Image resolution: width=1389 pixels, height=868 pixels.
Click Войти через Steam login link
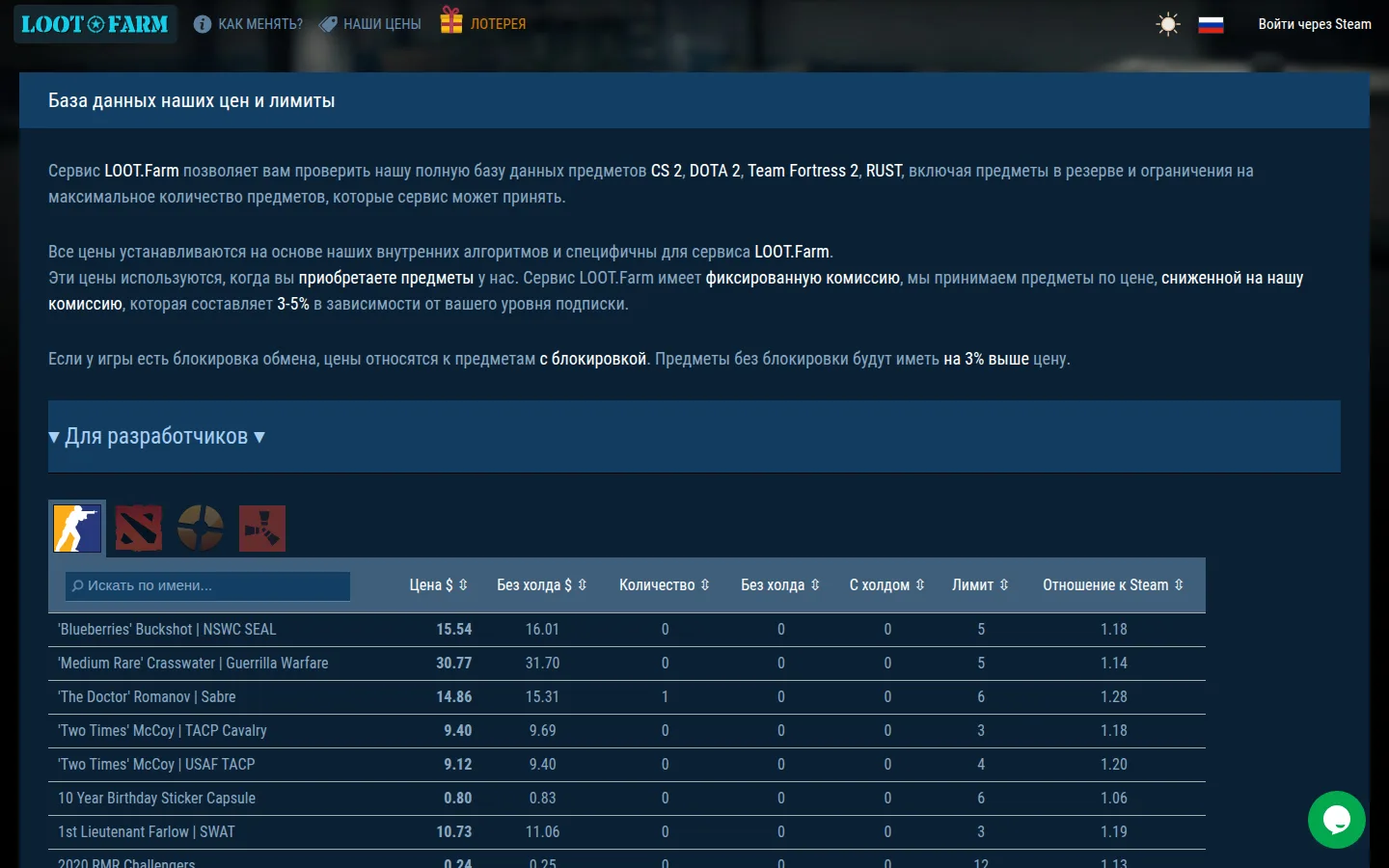click(1315, 24)
